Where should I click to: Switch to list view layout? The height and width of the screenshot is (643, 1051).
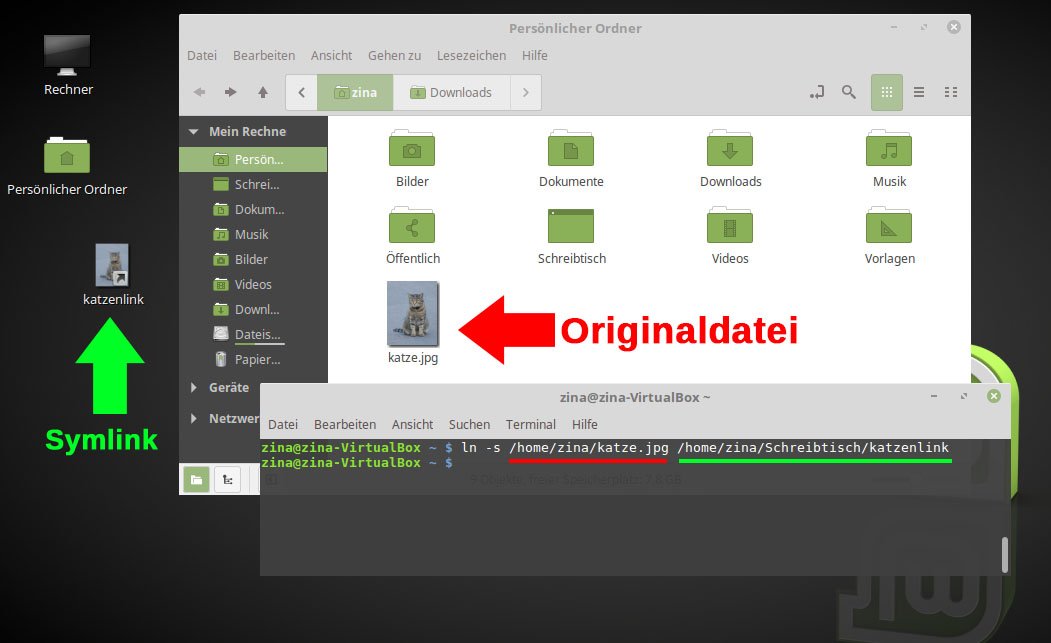(x=919, y=91)
